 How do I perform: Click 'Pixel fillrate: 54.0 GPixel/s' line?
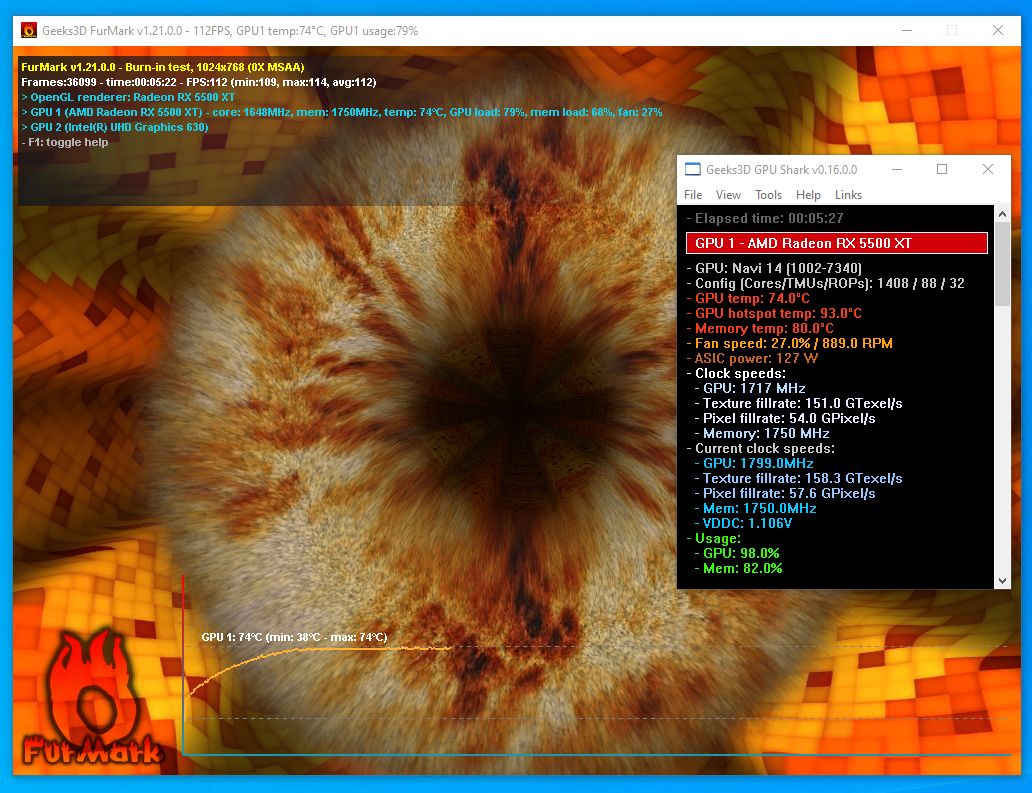click(x=785, y=419)
